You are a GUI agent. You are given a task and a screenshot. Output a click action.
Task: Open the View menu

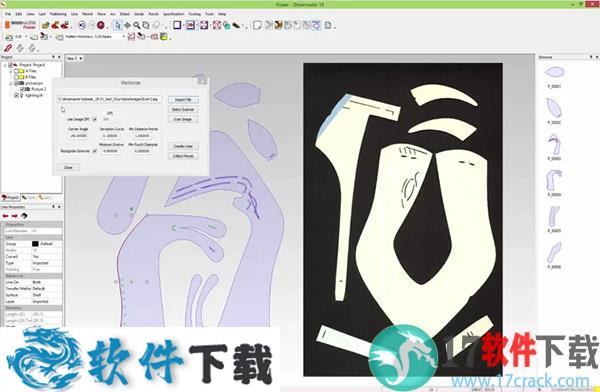pyautogui.click(x=30, y=14)
